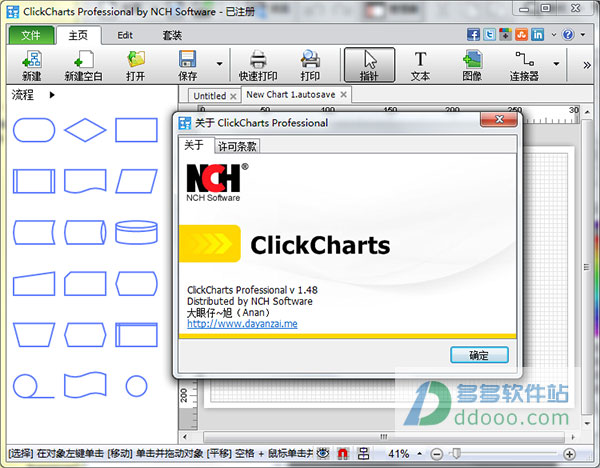600x468 pixels.
Task: Expand the 流程 shape category arrow
Action: 52,95
